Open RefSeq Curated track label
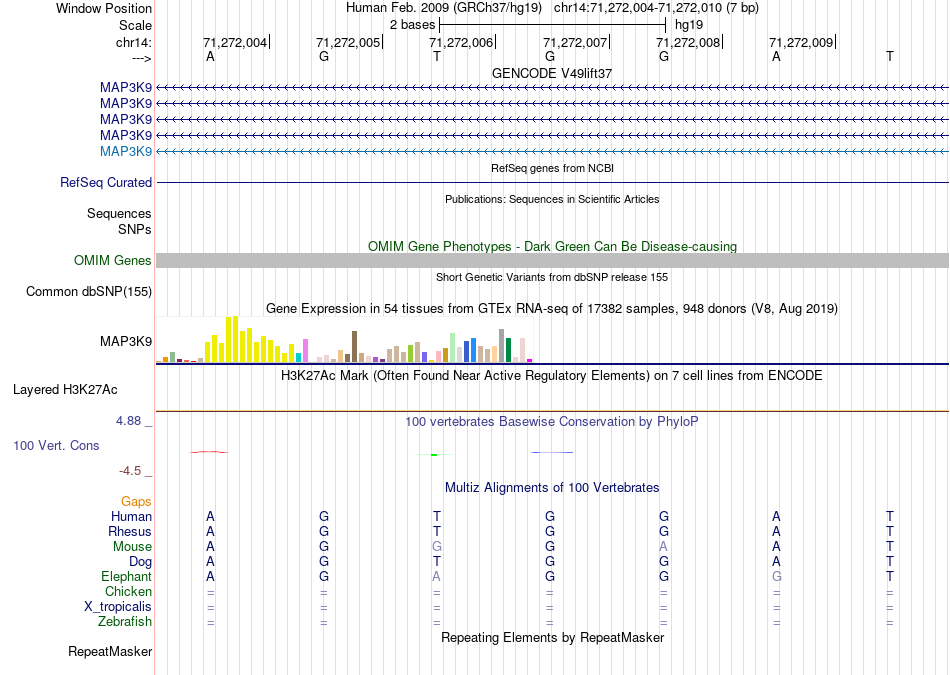 (106, 182)
